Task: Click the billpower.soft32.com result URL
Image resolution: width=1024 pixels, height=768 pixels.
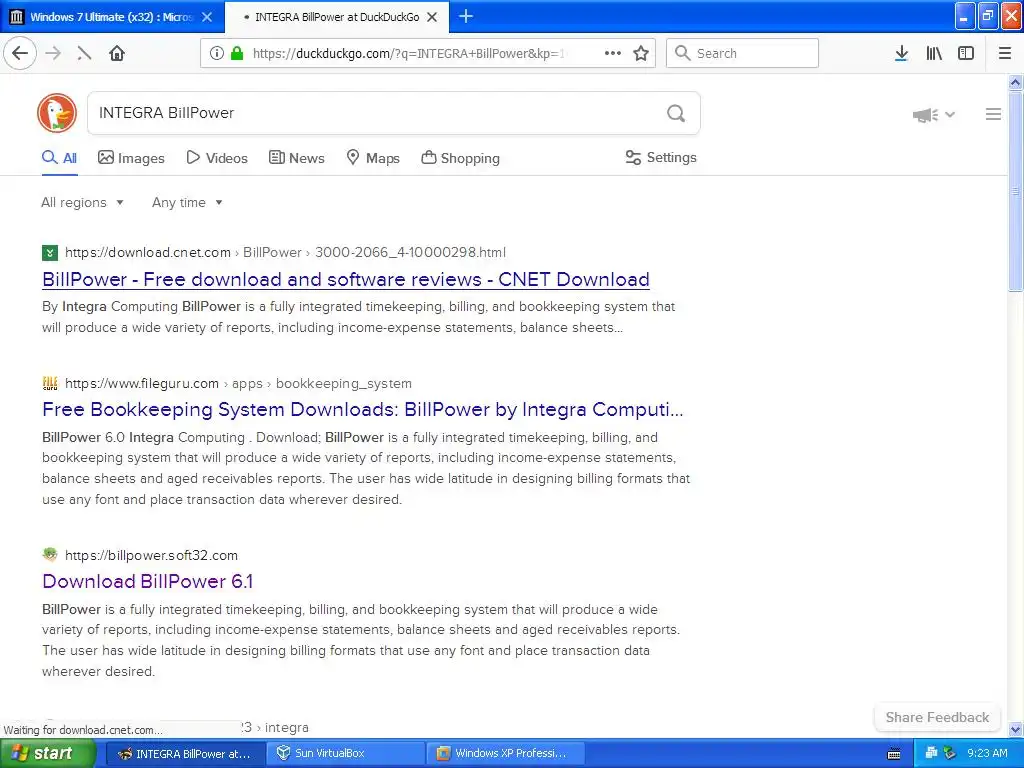Action: pyautogui.click(x=152, y=555)
